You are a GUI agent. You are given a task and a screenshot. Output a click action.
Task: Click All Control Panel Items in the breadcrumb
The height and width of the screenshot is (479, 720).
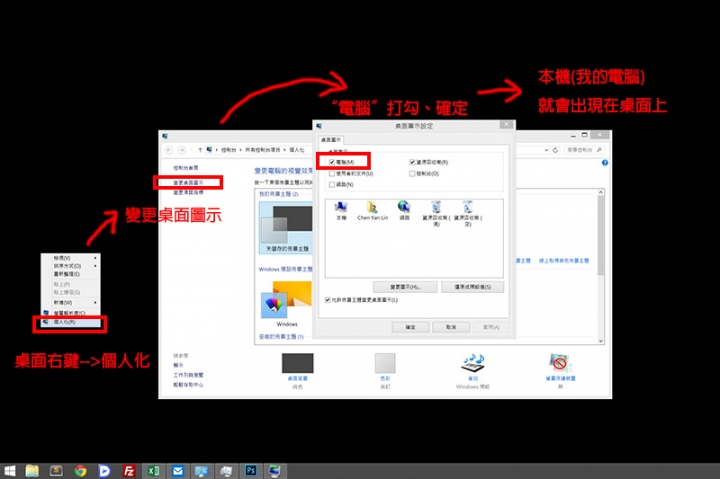262,150
